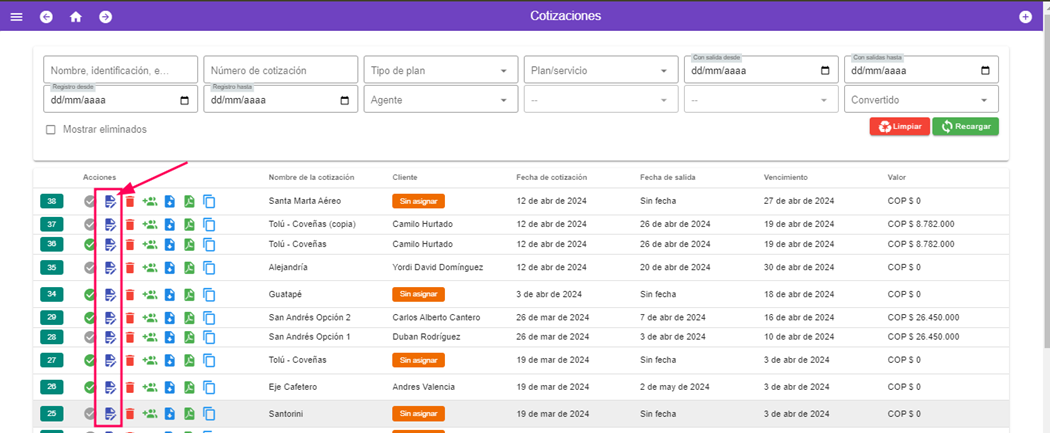Screen dimensions: 1050x433
Task: Click the green Recargar button
Action: (965, 127)
